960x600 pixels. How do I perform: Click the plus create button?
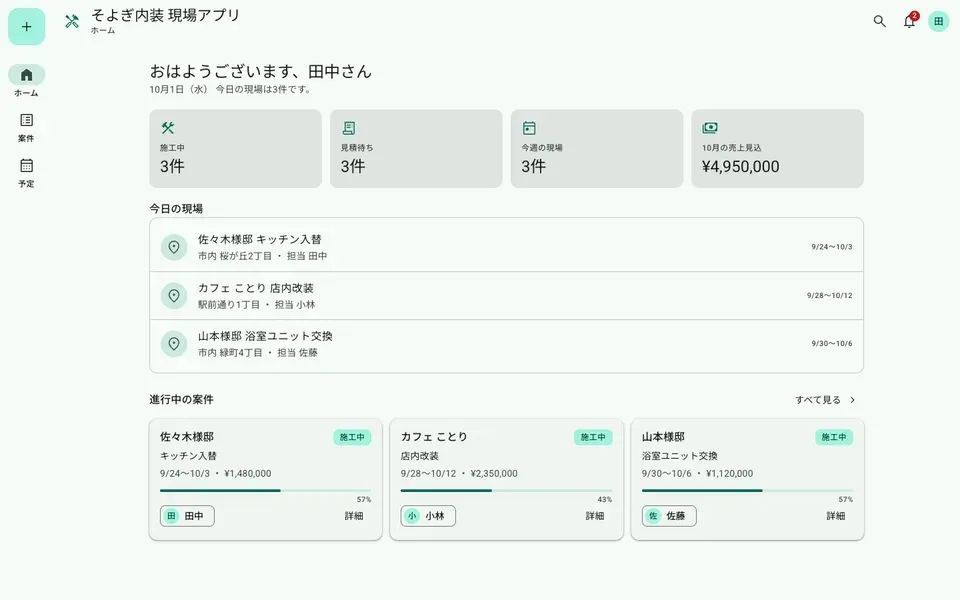26,26
